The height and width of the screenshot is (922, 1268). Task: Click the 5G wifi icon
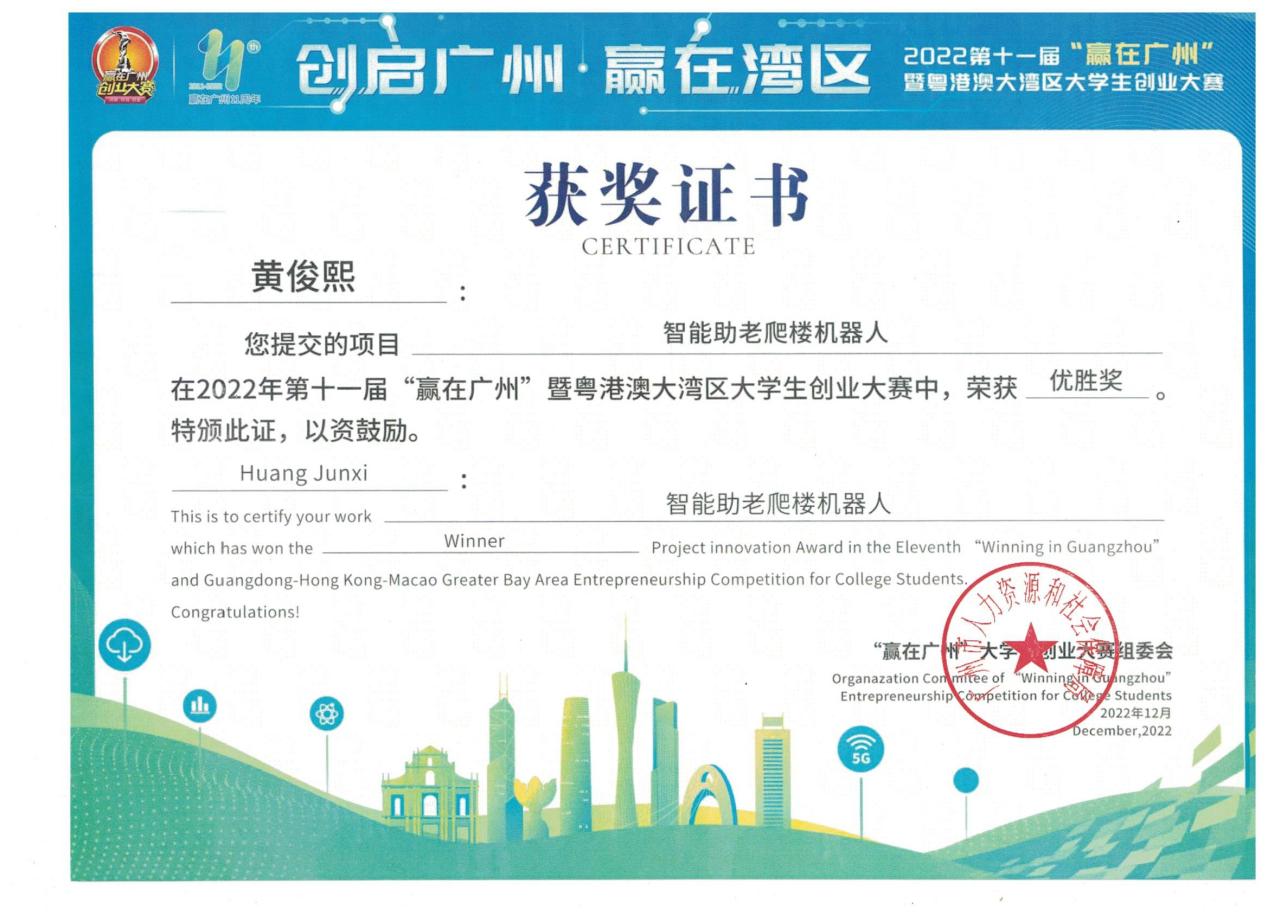coord(860,751)
